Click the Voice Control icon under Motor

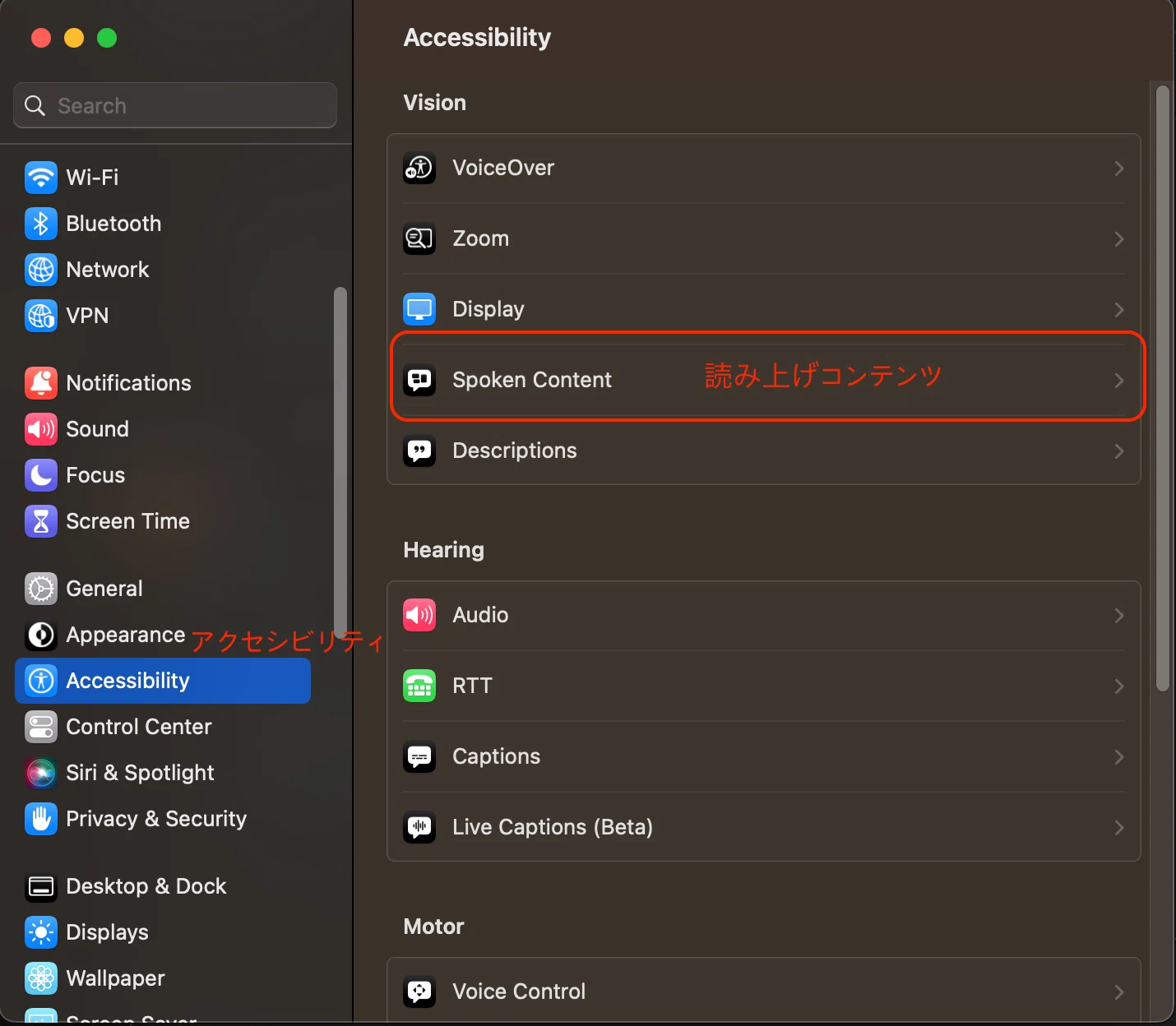(419, 991)
